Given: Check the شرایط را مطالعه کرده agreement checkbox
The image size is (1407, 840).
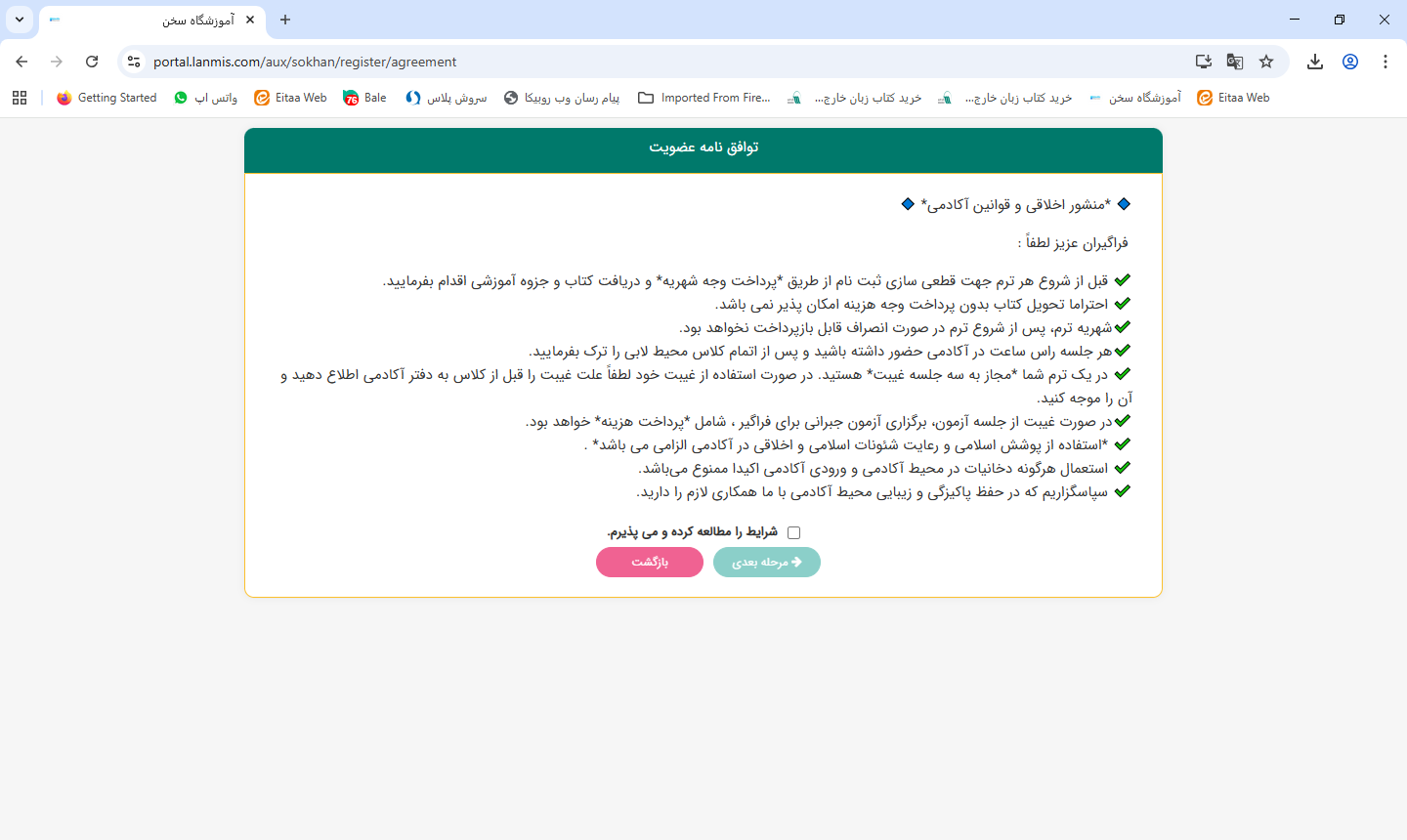Looking at the screenshot, I should (x=794, y=531).
